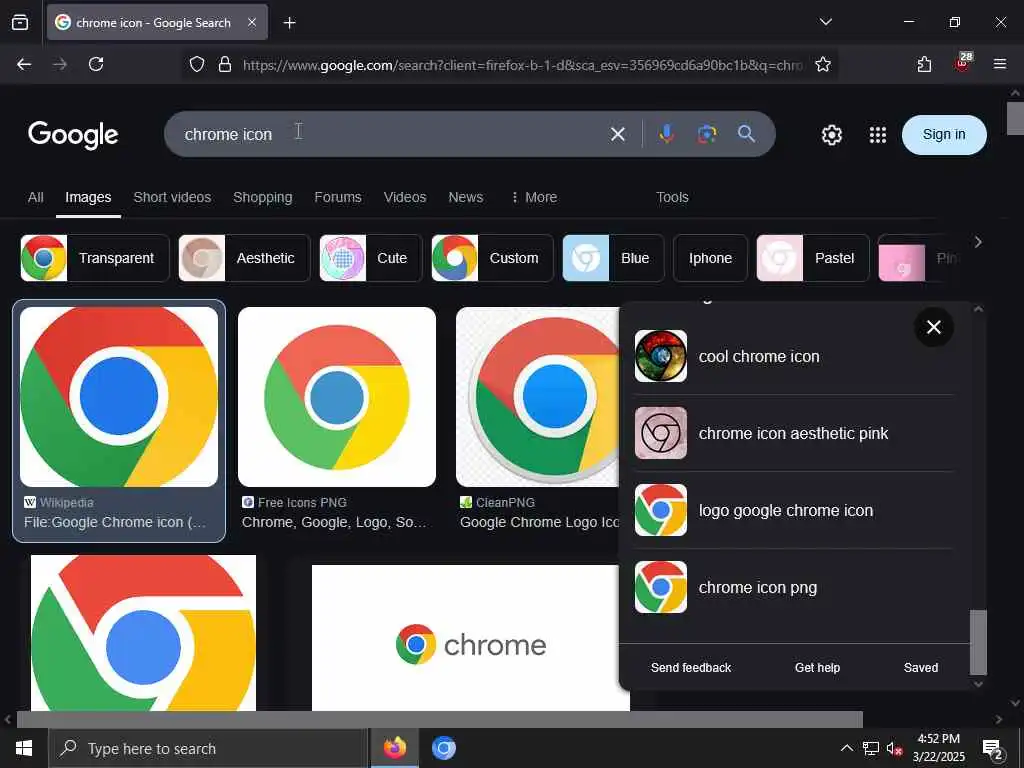The image size is (1024, 768).
Task: Click the Windows taskbar search box
Action: 208,748
